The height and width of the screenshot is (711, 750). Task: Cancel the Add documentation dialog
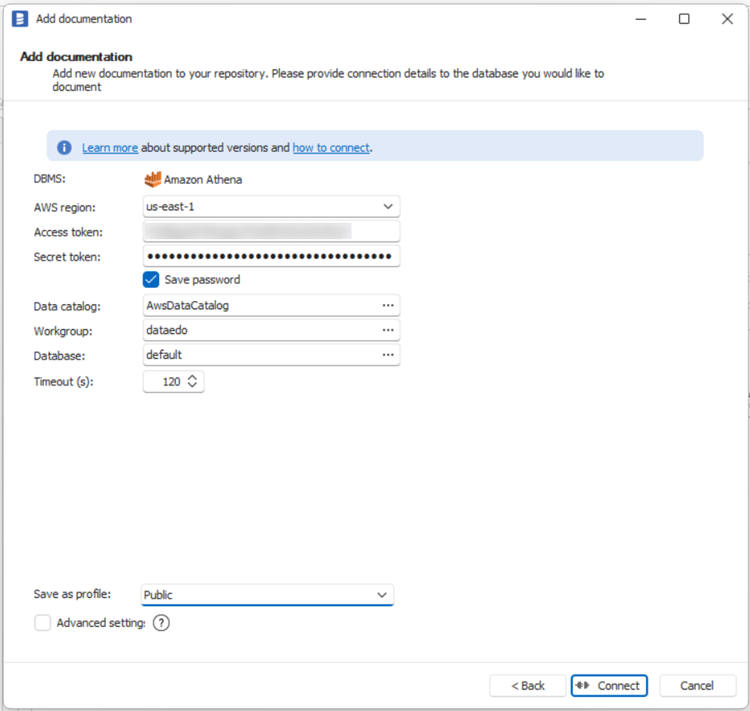coord(697,686)
